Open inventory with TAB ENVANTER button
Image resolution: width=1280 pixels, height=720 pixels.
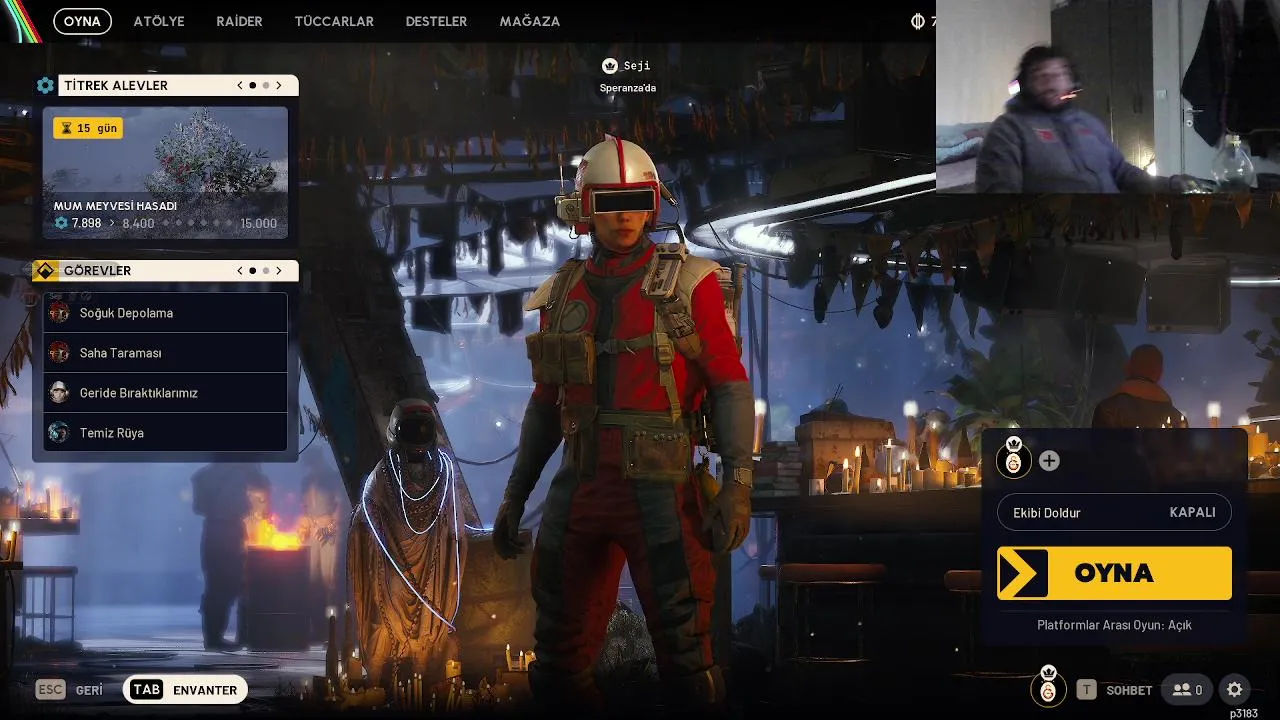(x=185, y=690)
